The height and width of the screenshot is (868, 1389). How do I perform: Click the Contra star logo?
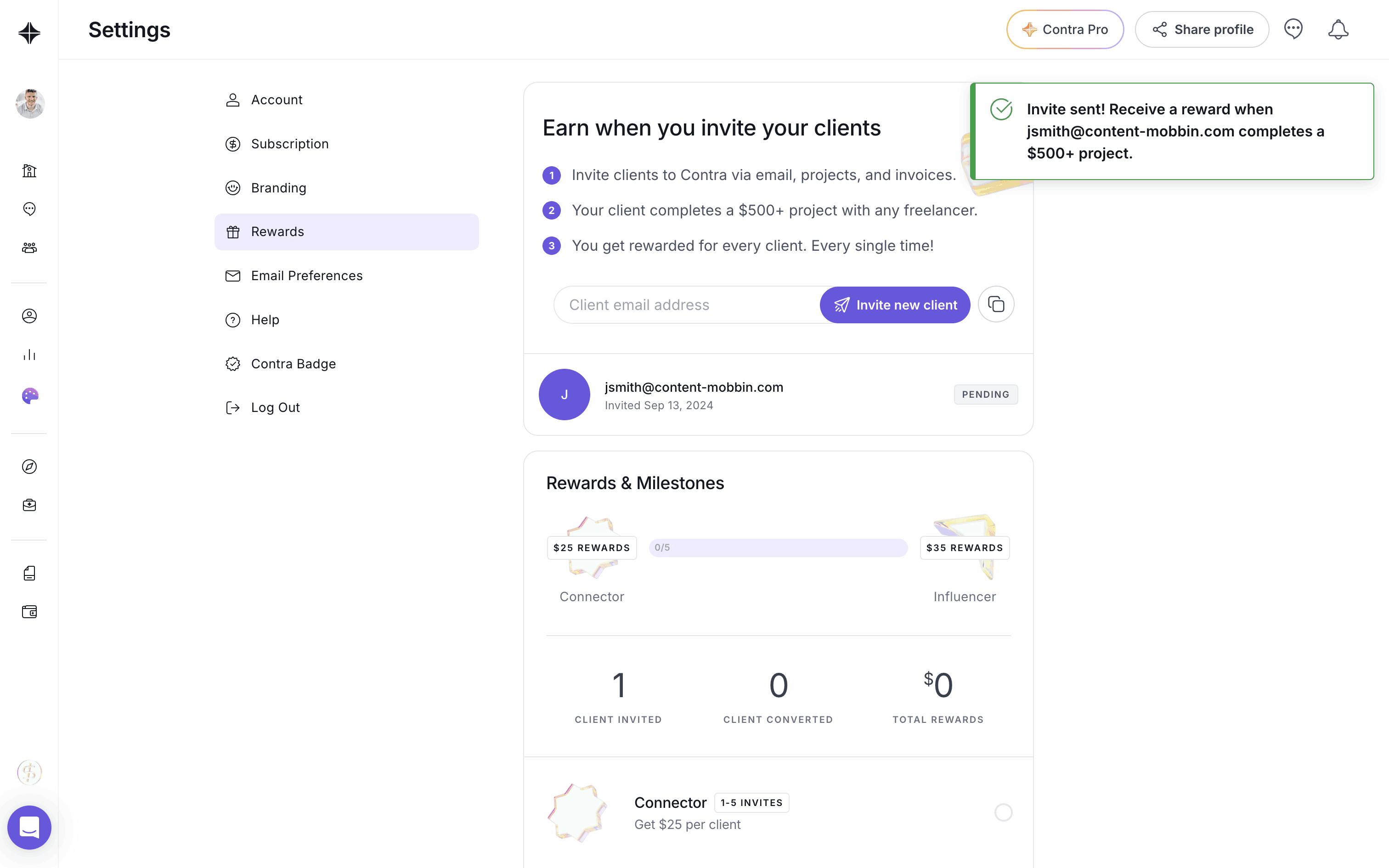tap(29, 33)
